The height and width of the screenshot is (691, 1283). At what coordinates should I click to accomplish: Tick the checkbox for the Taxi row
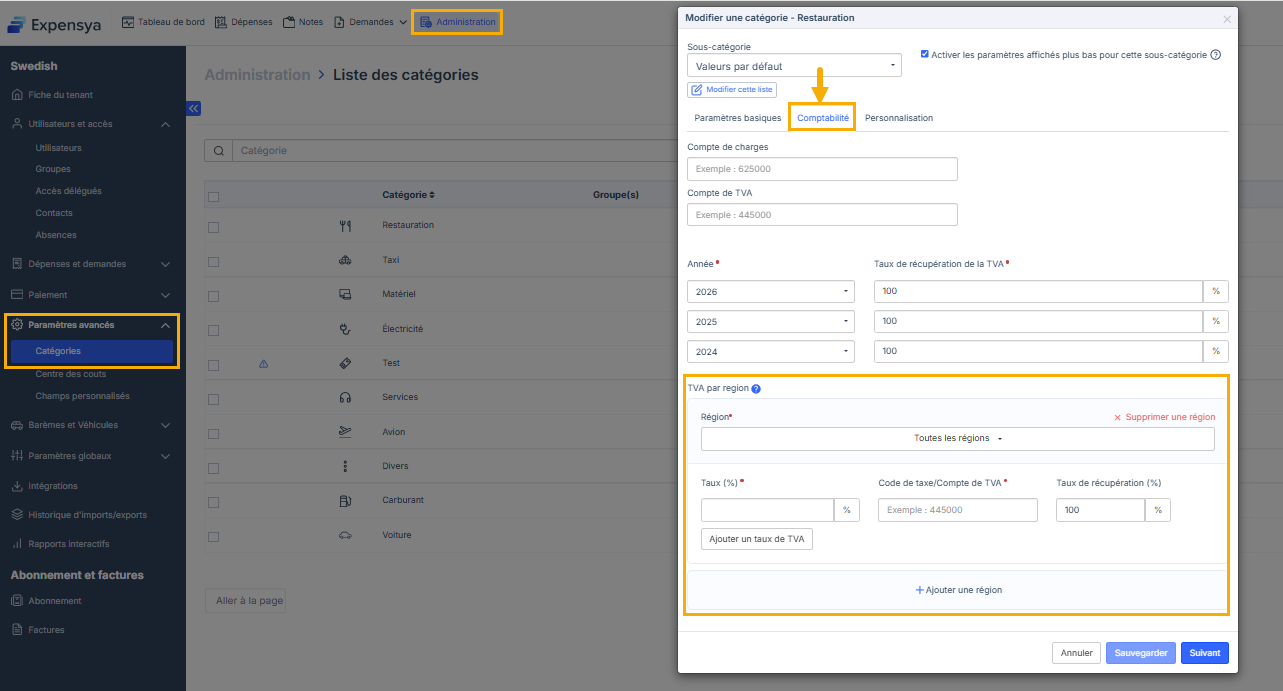tap(213, 261)
